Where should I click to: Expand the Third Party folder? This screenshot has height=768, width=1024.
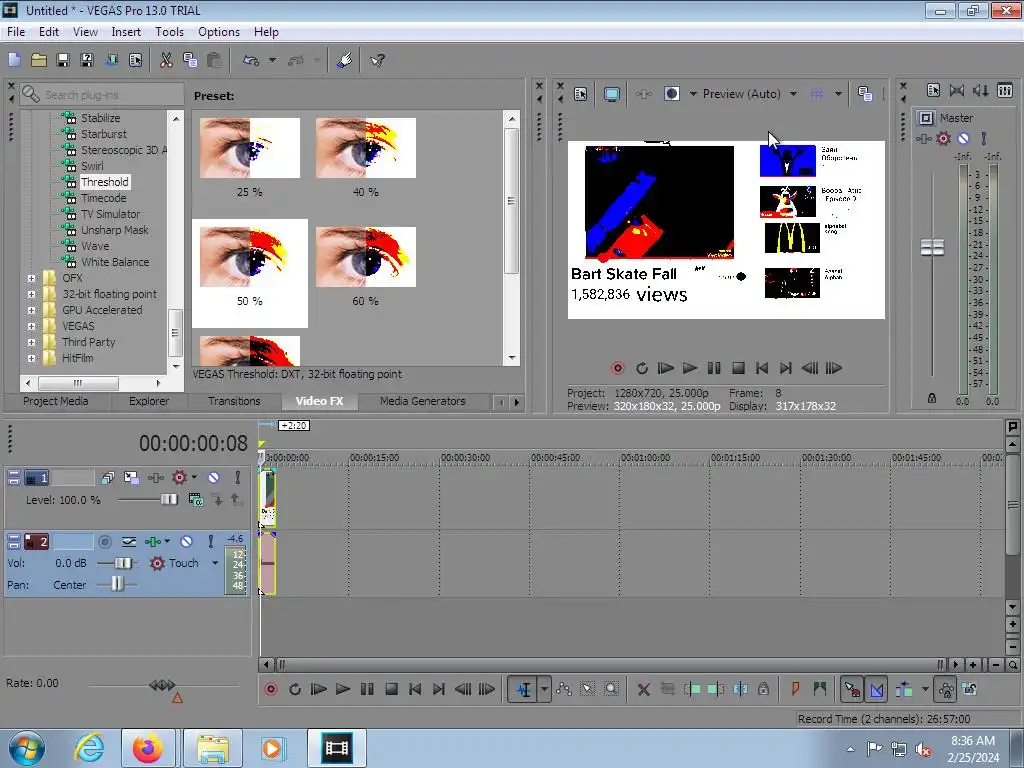tap(31, 342)
